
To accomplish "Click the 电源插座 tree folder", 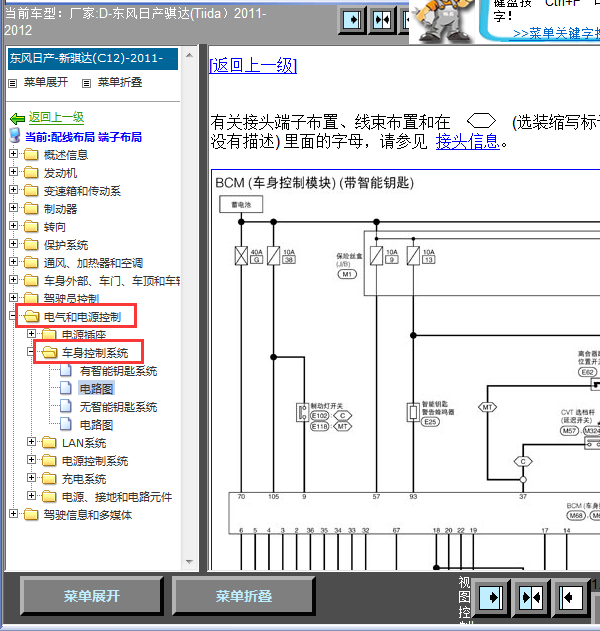I will tap(84, 335).
